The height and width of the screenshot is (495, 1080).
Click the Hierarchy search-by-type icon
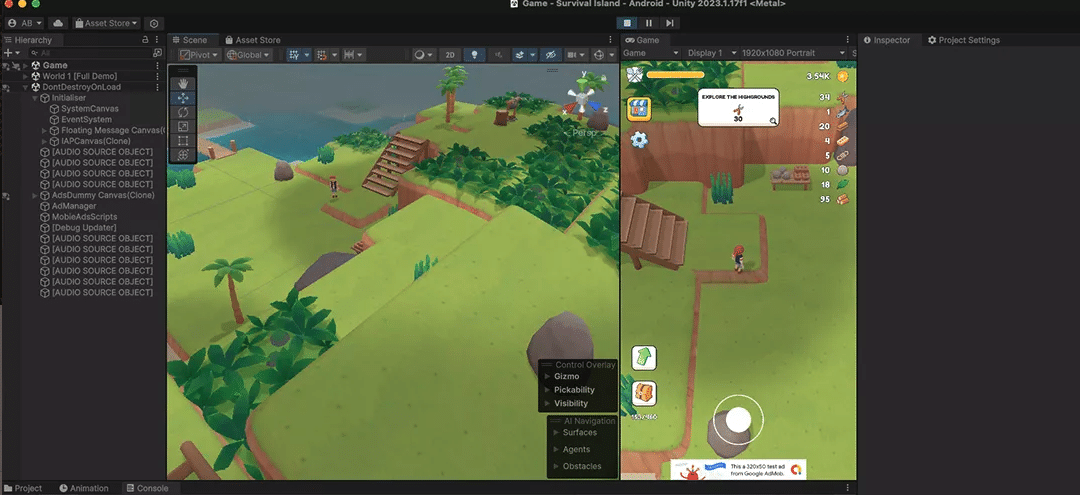tap(157, 53)
